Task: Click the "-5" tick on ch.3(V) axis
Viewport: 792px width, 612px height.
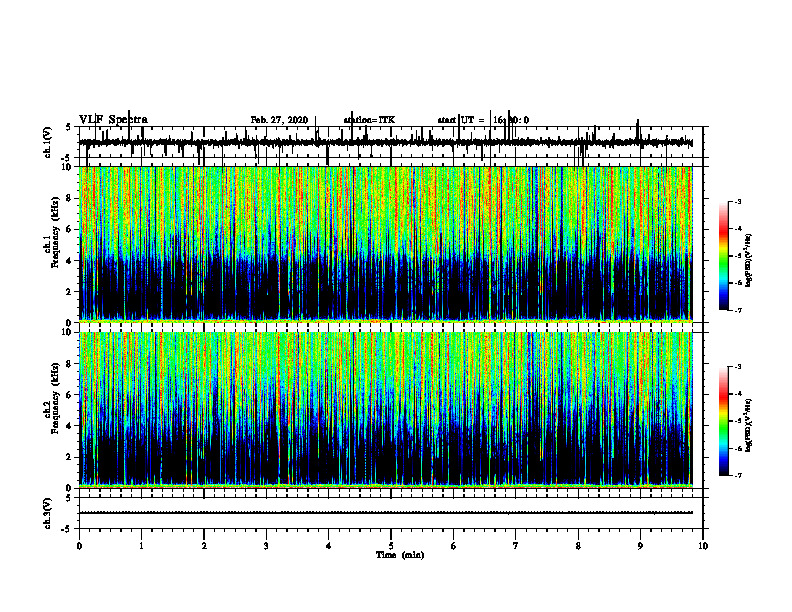Action: [66, 529]
